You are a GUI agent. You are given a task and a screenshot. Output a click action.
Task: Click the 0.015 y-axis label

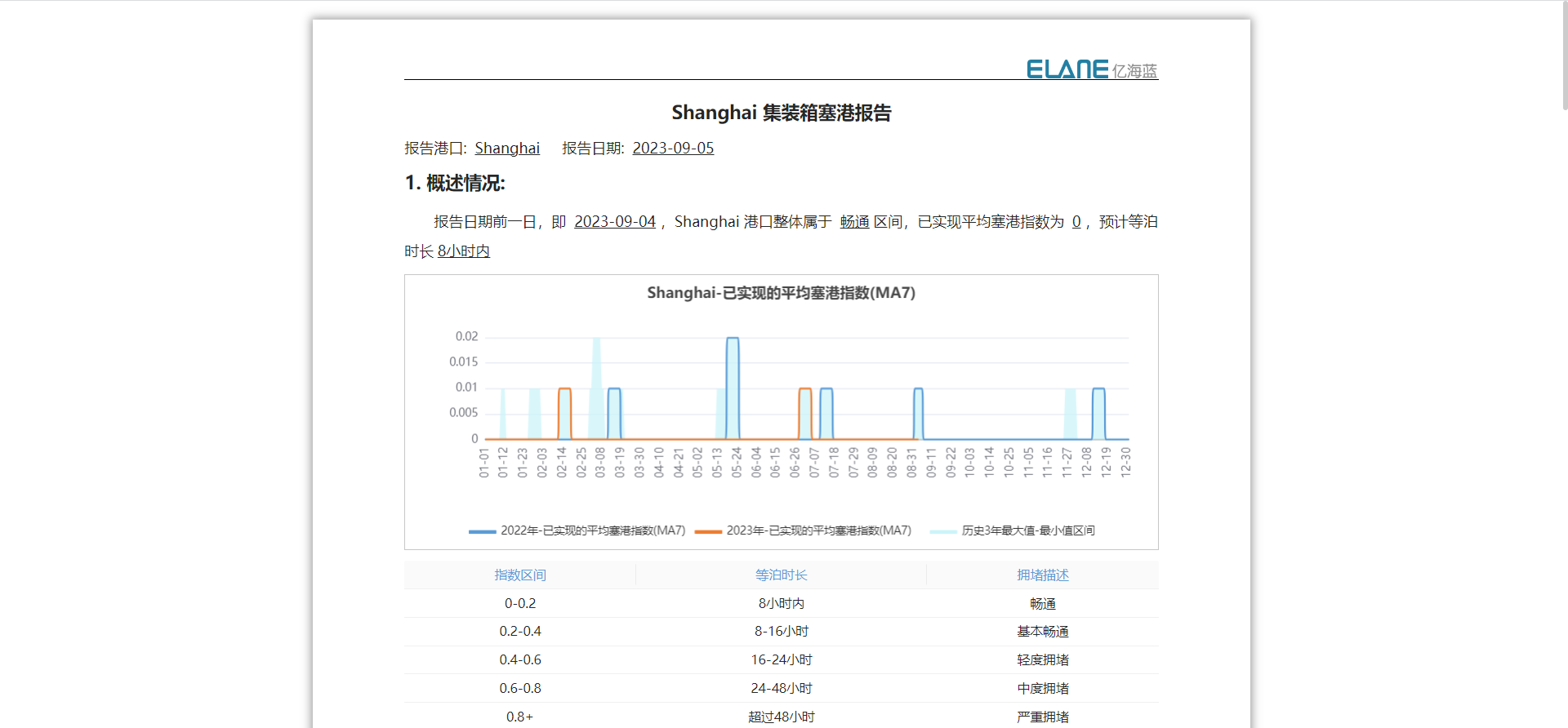463,362
